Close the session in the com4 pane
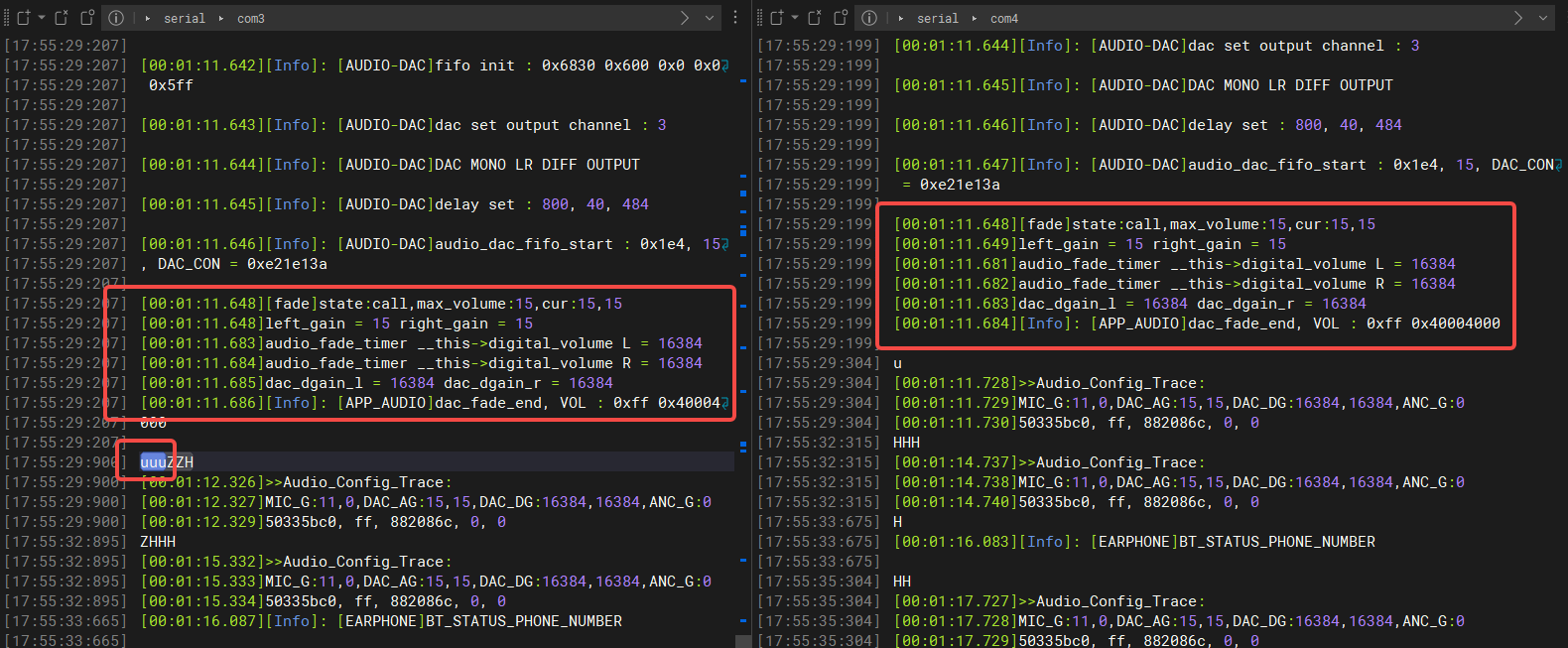Image resolution: width=1568 pixels, height=648 pixels. (815, 18)
